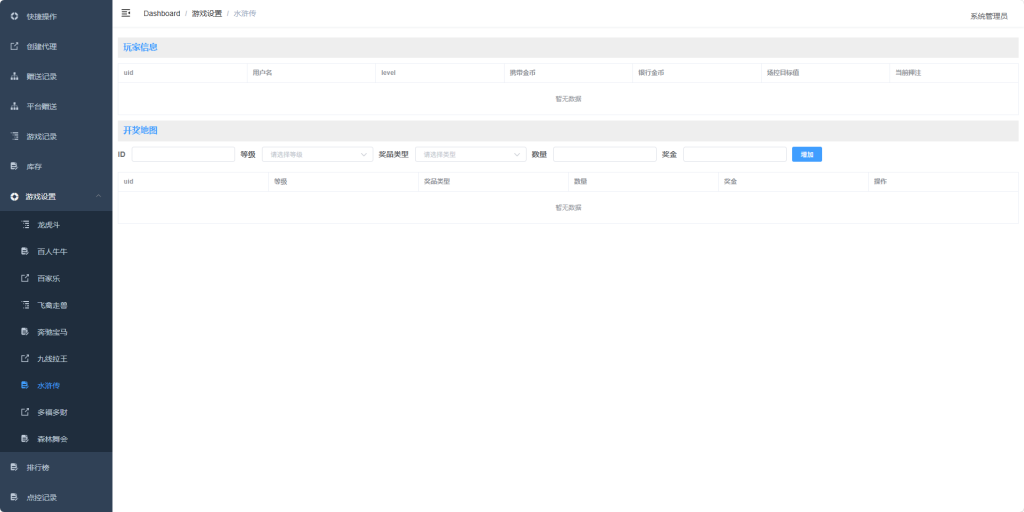The width and height of the screenshot is (1024, 512).
Task: Focus the 数量 input field
Action: click(x=605, y=155)
